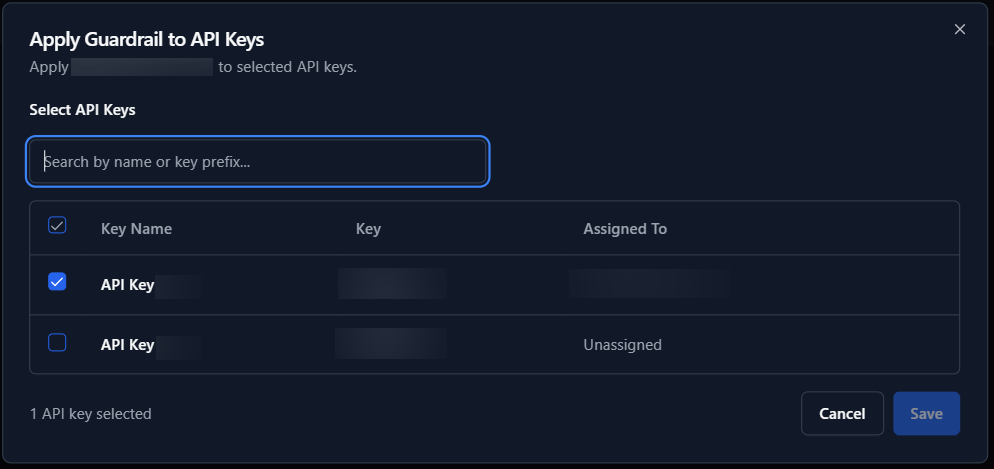
Task: Click the blurred key value in first row
Action: (x=392, y=284)
